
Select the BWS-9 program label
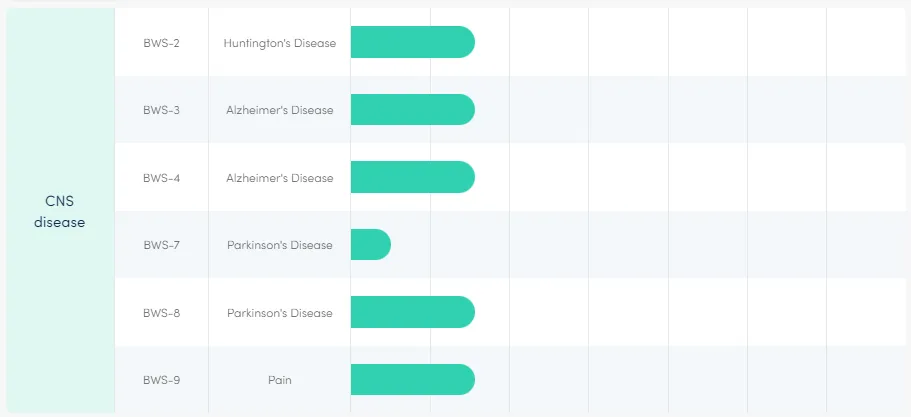coord(161,380)
